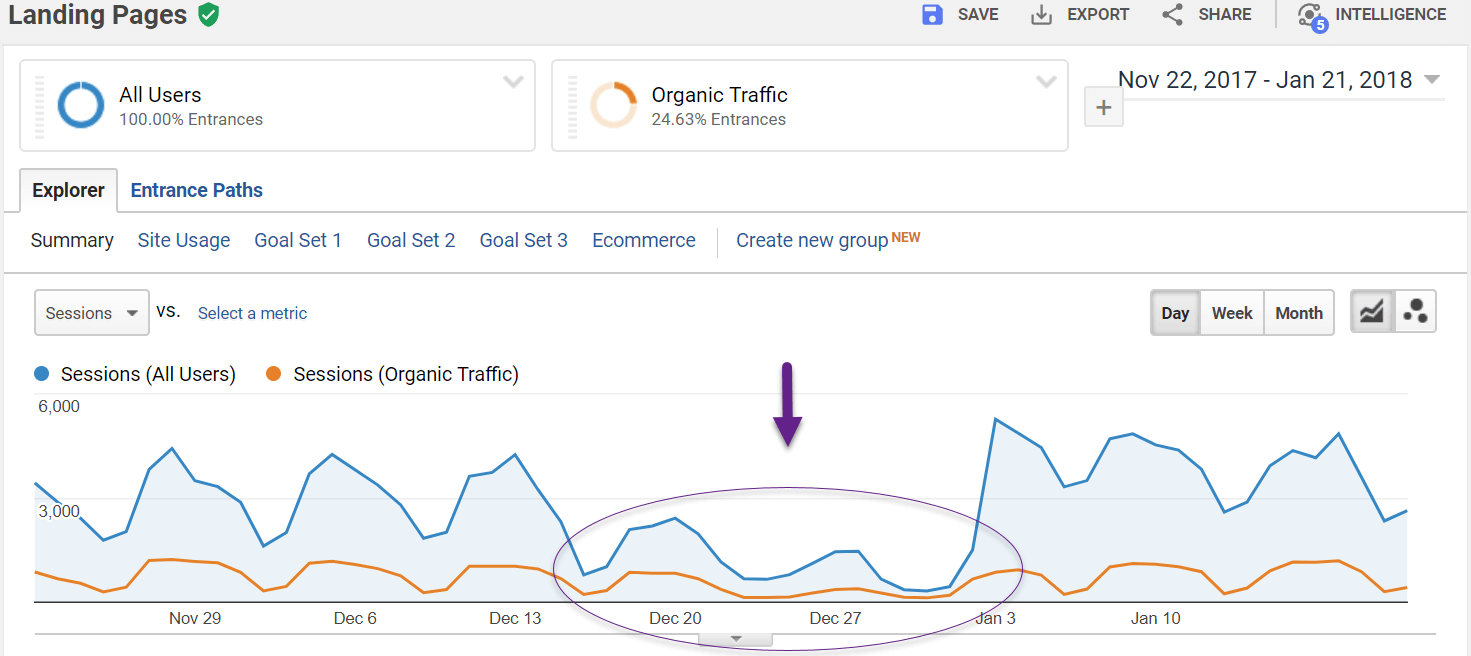Open the Share icon
This screenshot has height=656, width=1471.
[1171, 14]
